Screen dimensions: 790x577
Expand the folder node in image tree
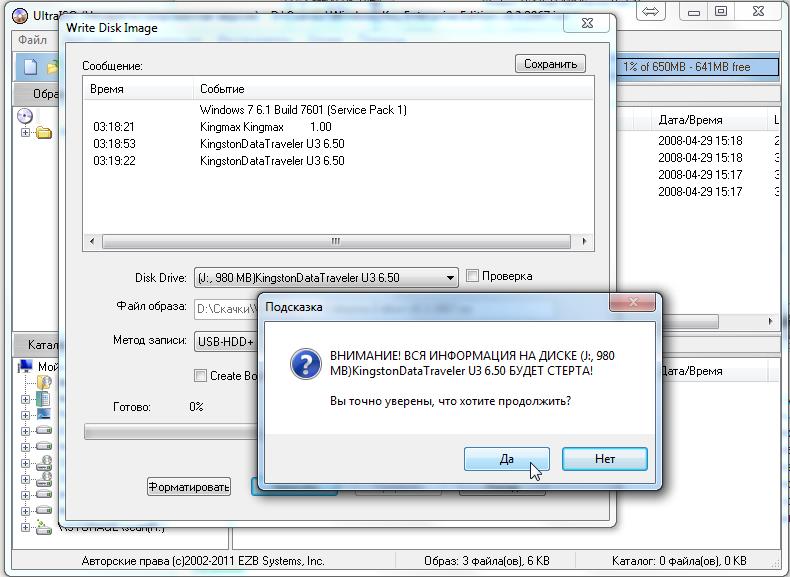pyautogui.click(x=25, y=133)
